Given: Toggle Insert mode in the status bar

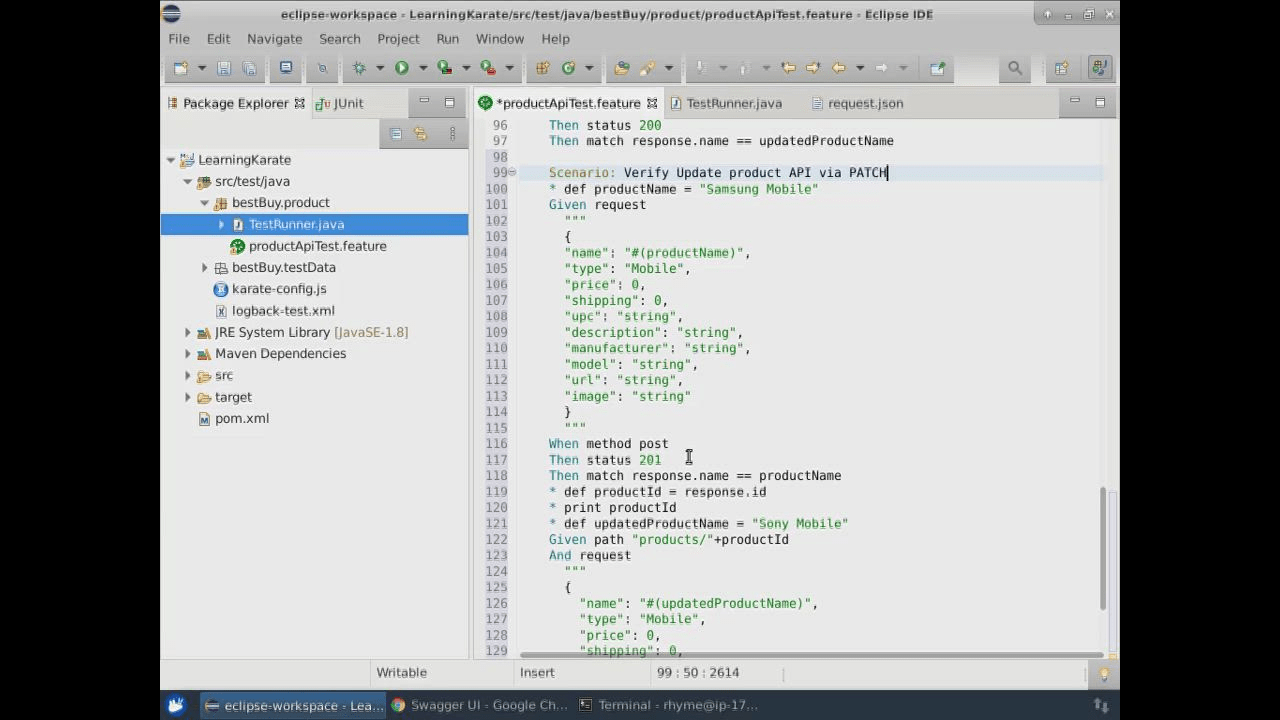Looking at the screenshot, I should tap(537, 672).
